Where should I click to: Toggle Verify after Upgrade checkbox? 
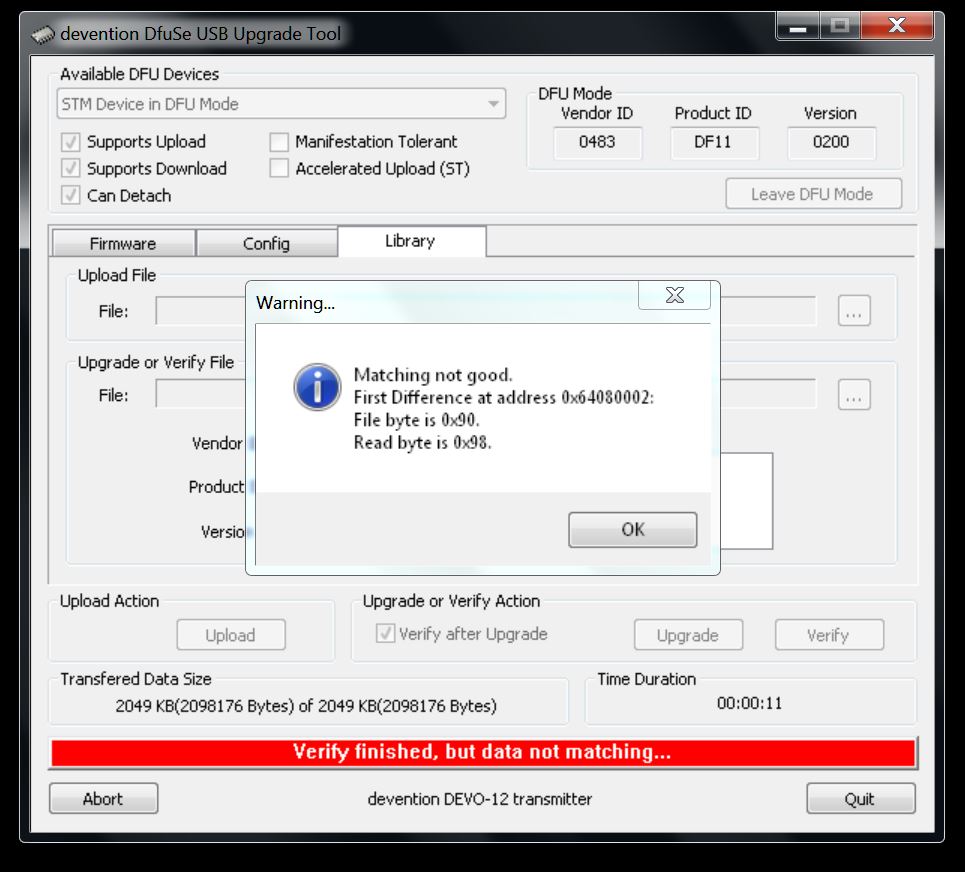(385, 633)
